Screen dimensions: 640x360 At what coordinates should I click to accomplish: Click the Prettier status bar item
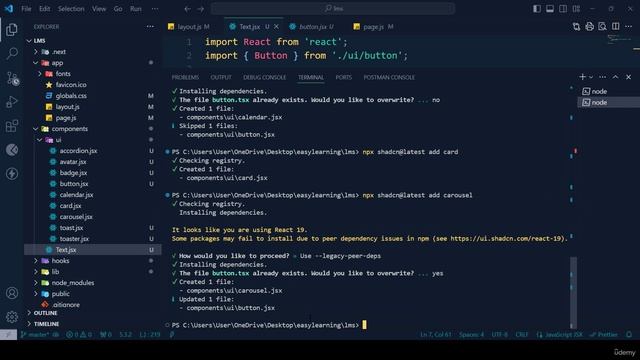604,335
